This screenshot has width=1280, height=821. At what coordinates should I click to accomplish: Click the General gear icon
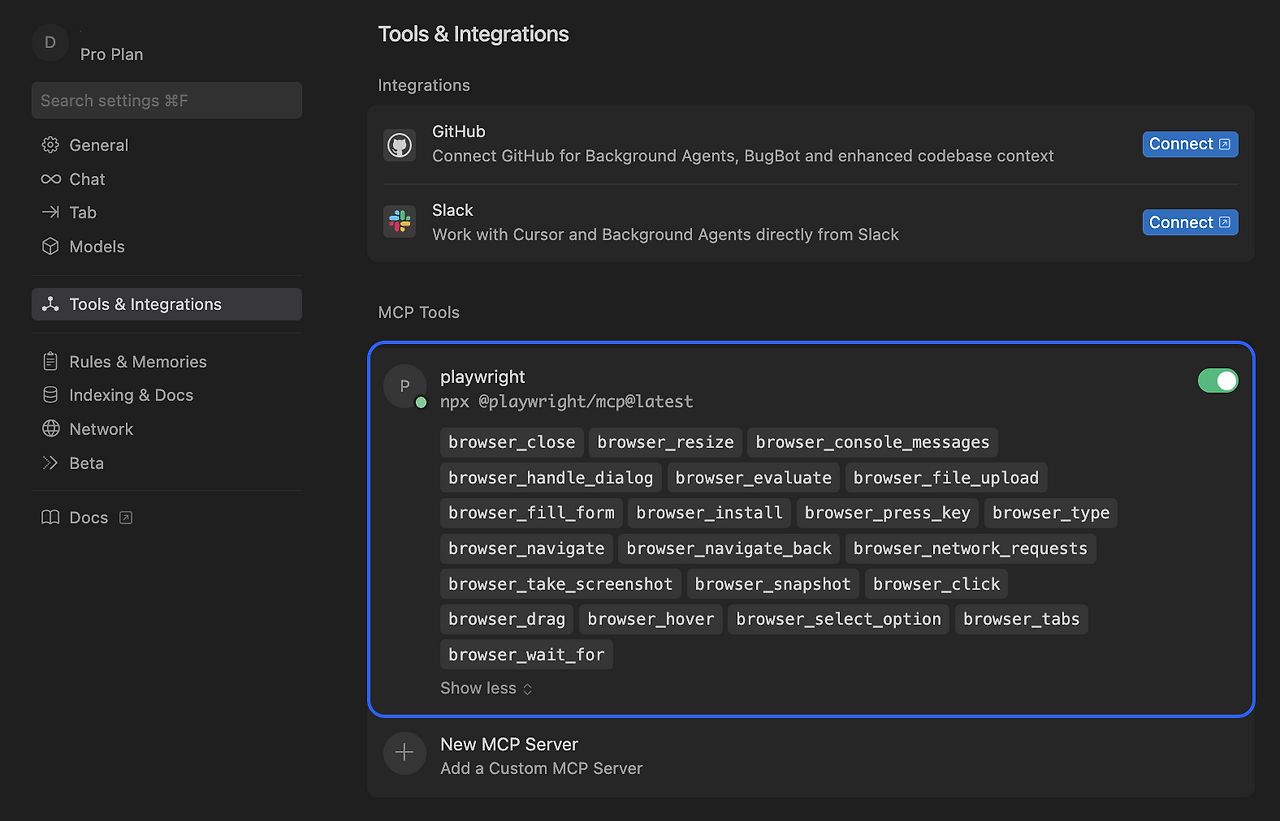50,145
